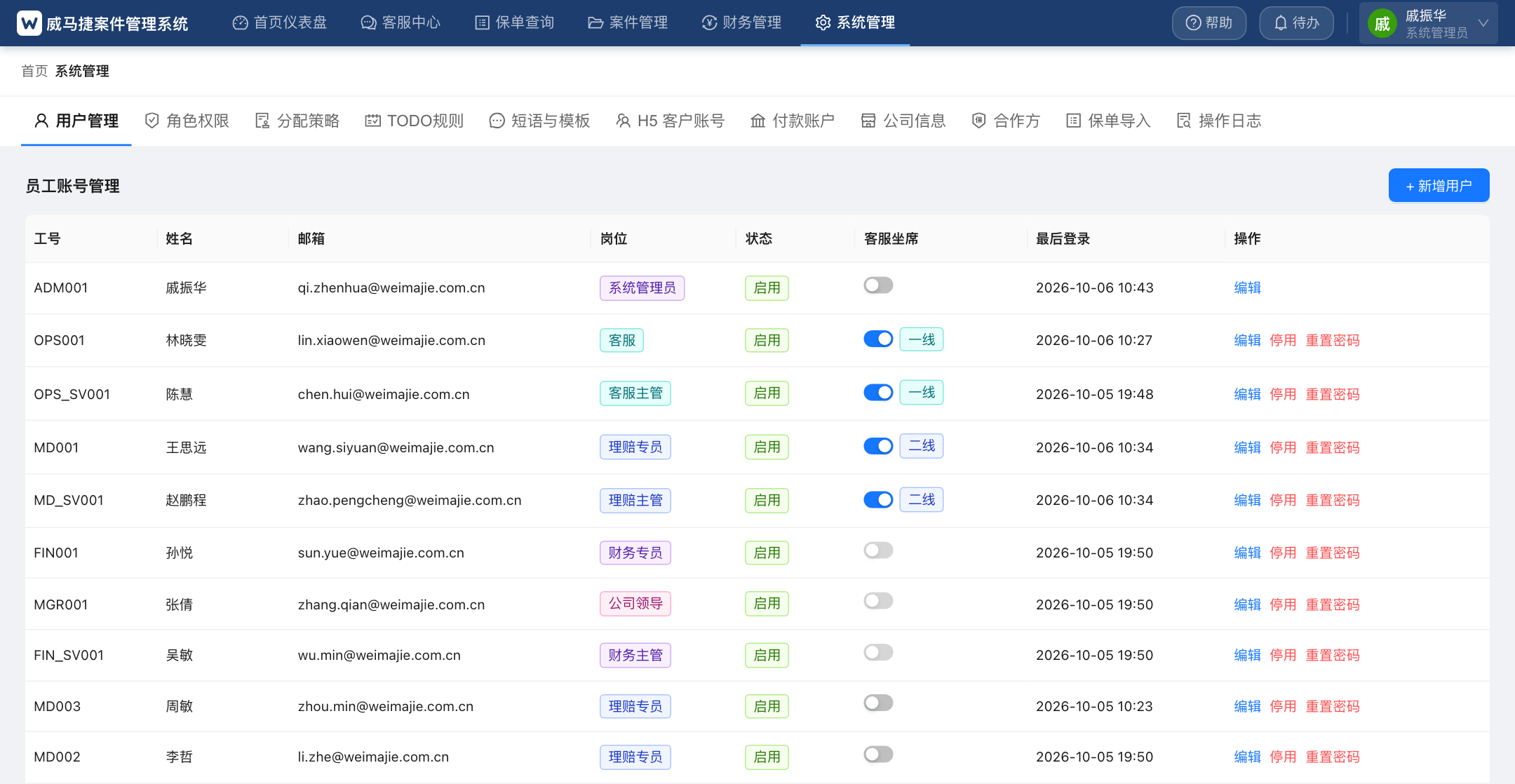1515x784 pixels.
Task: Disable 客服坐席 switch for 林晓雯
Action: pos(878,339)
